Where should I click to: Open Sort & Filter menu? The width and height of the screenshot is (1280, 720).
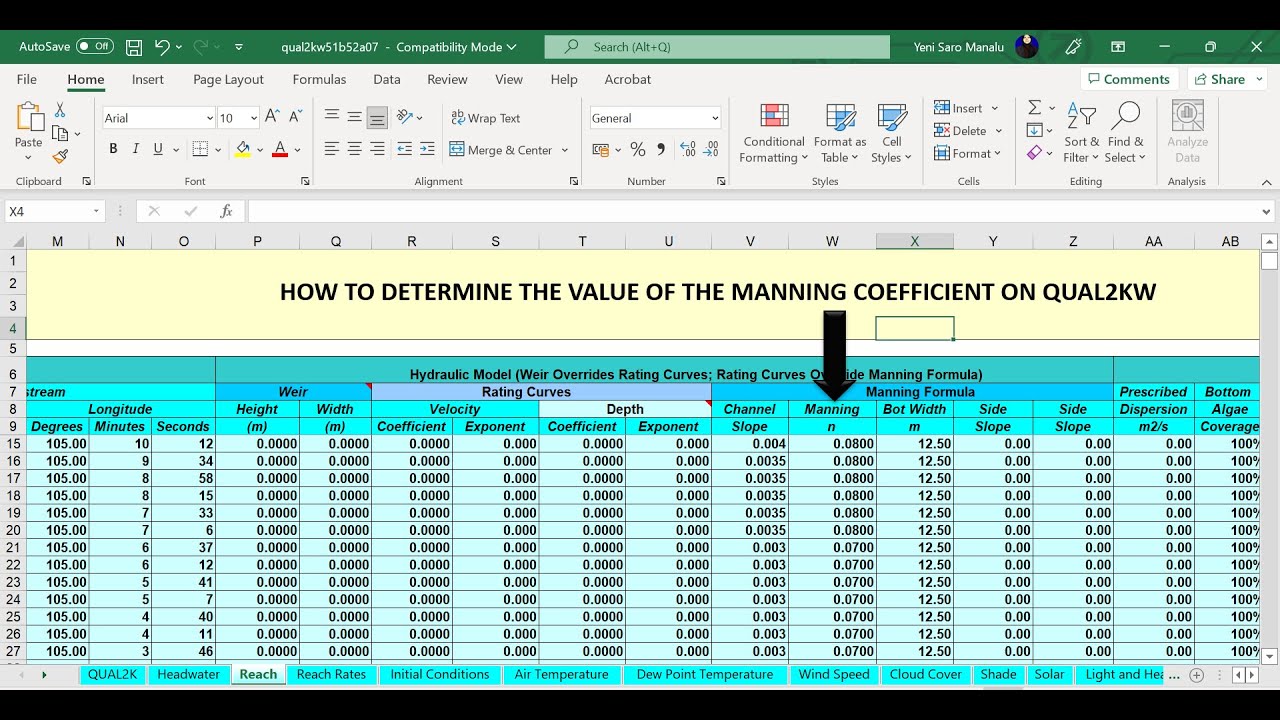(1081, 132)
